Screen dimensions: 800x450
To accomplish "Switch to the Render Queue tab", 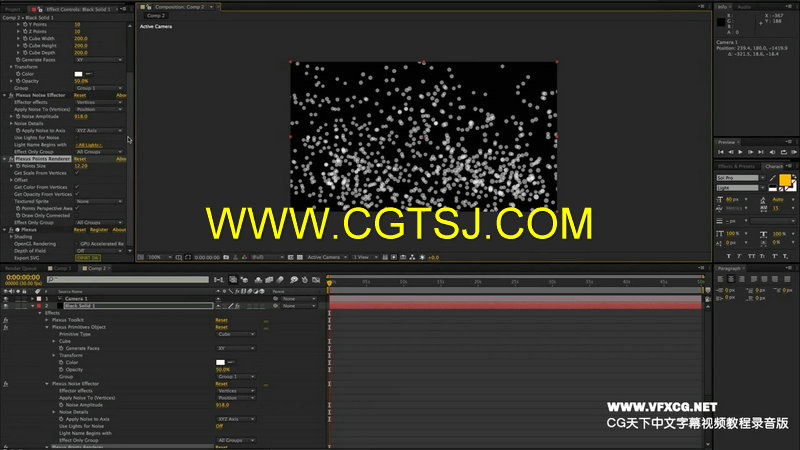I will tap(21, 268).
